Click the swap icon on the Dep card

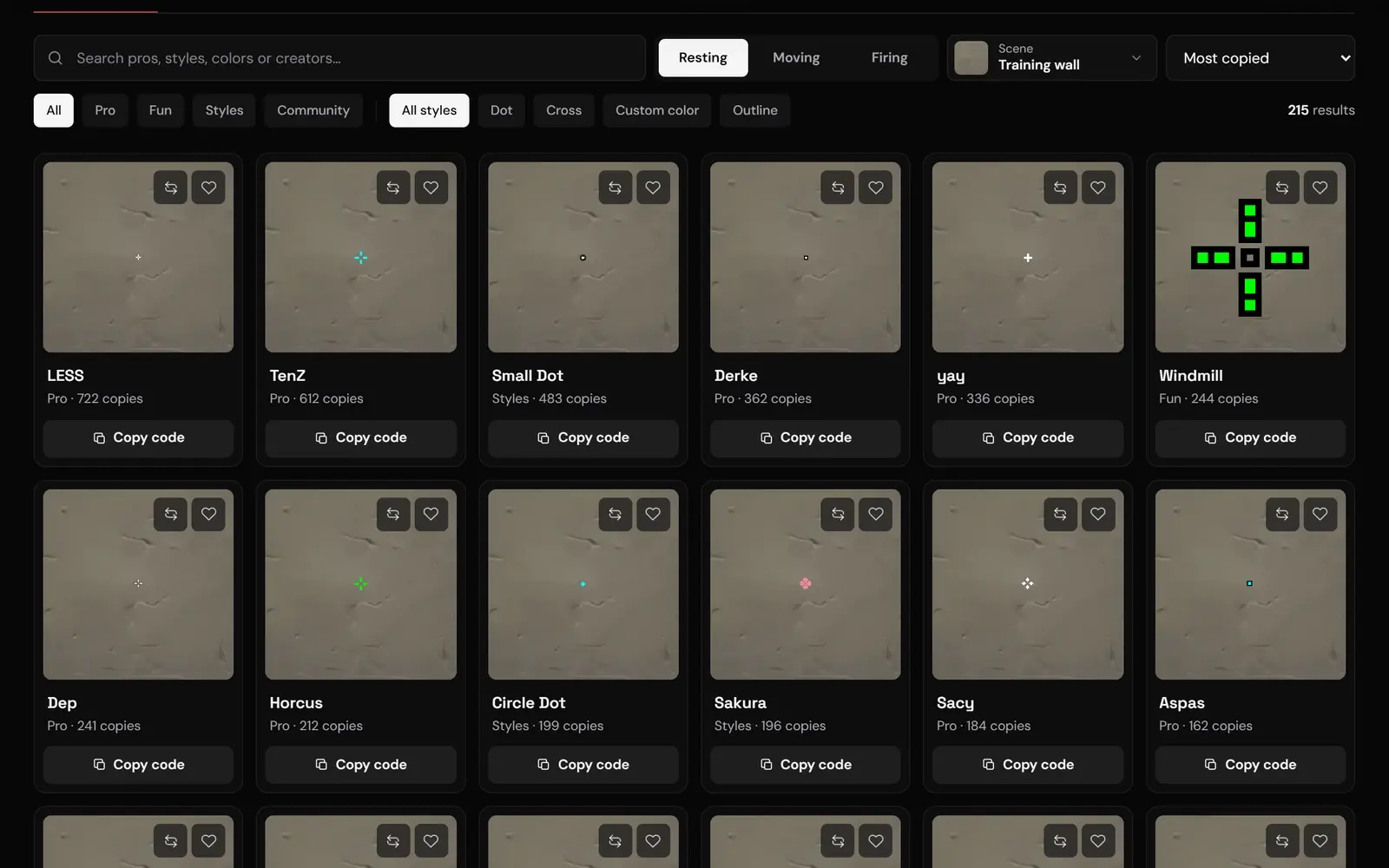[171, 514]
